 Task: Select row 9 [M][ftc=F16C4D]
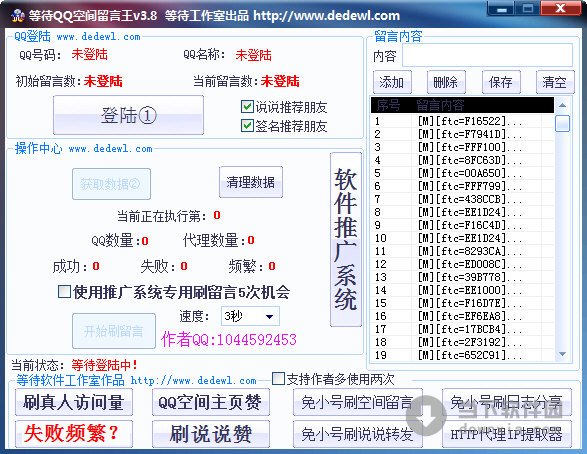tap(463, 225)
